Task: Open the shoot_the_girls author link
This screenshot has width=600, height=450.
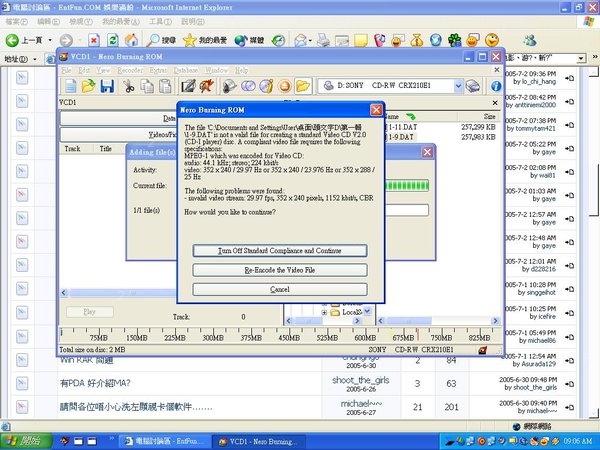Action: click(x=361, y=380)
